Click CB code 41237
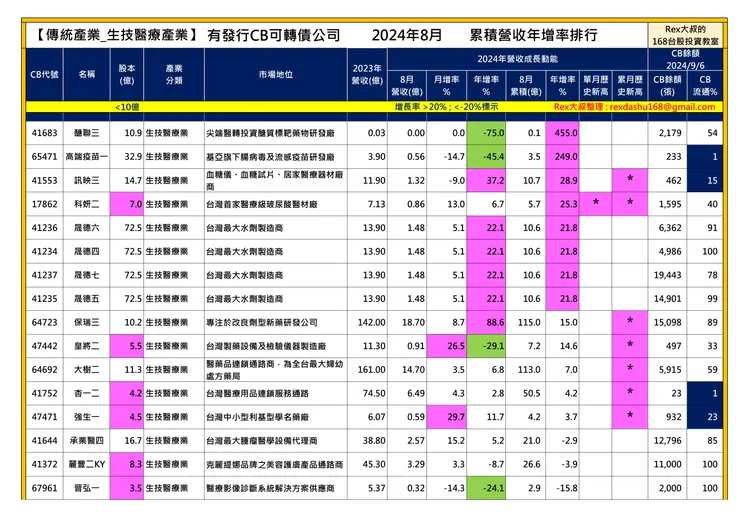 (44, 275)
